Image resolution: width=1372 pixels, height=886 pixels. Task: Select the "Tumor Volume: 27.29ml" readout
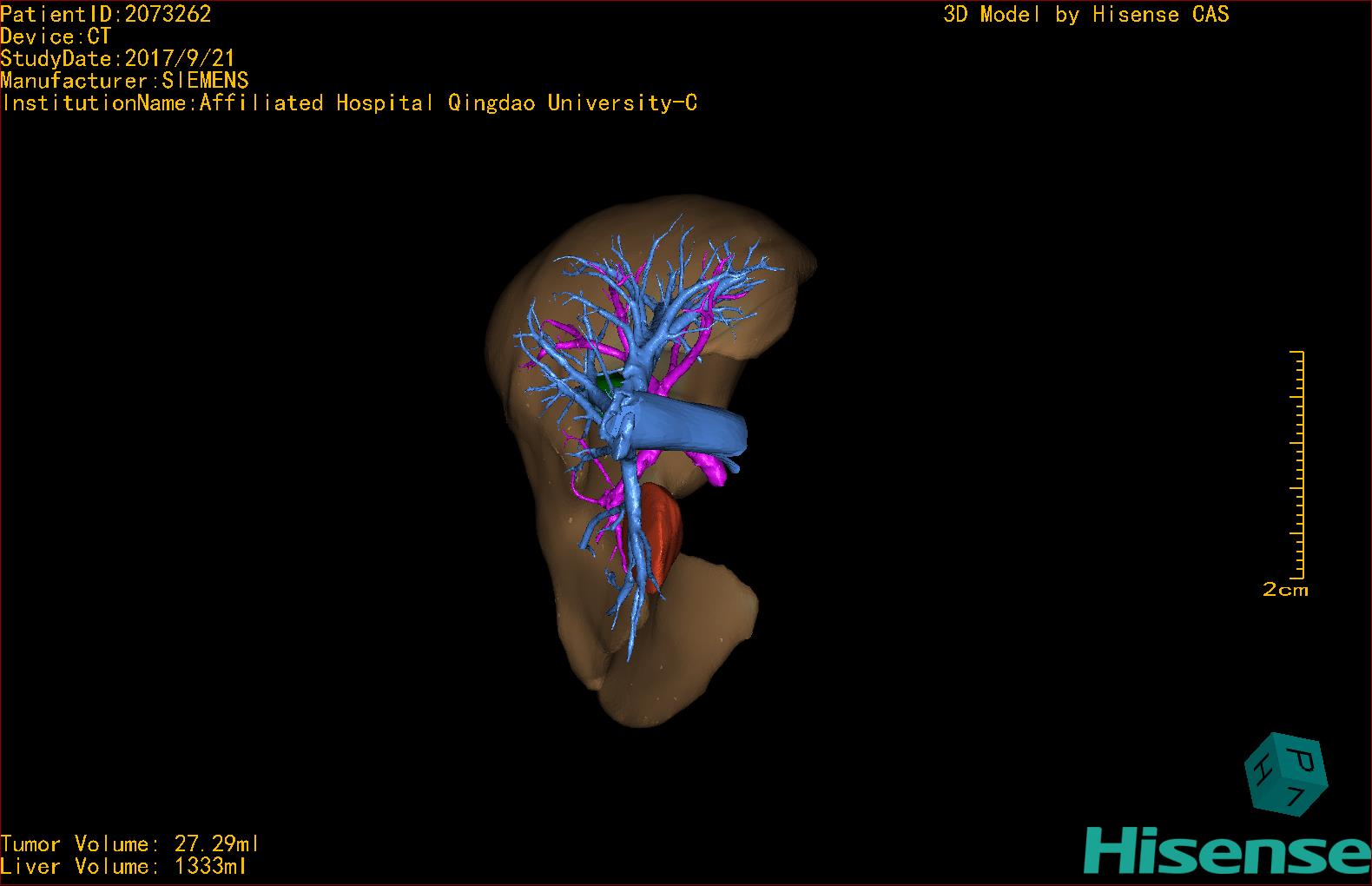[130, 844]
